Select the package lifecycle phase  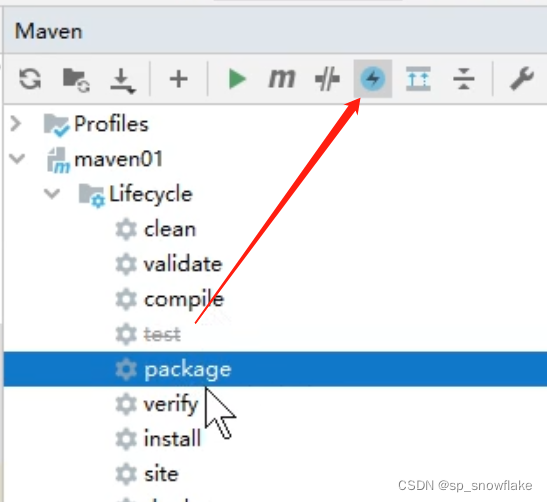click(x=275, y=369)
